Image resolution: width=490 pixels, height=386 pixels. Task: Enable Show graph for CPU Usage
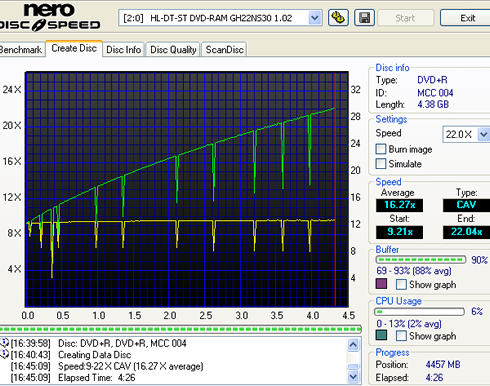(x=401, y=336)
